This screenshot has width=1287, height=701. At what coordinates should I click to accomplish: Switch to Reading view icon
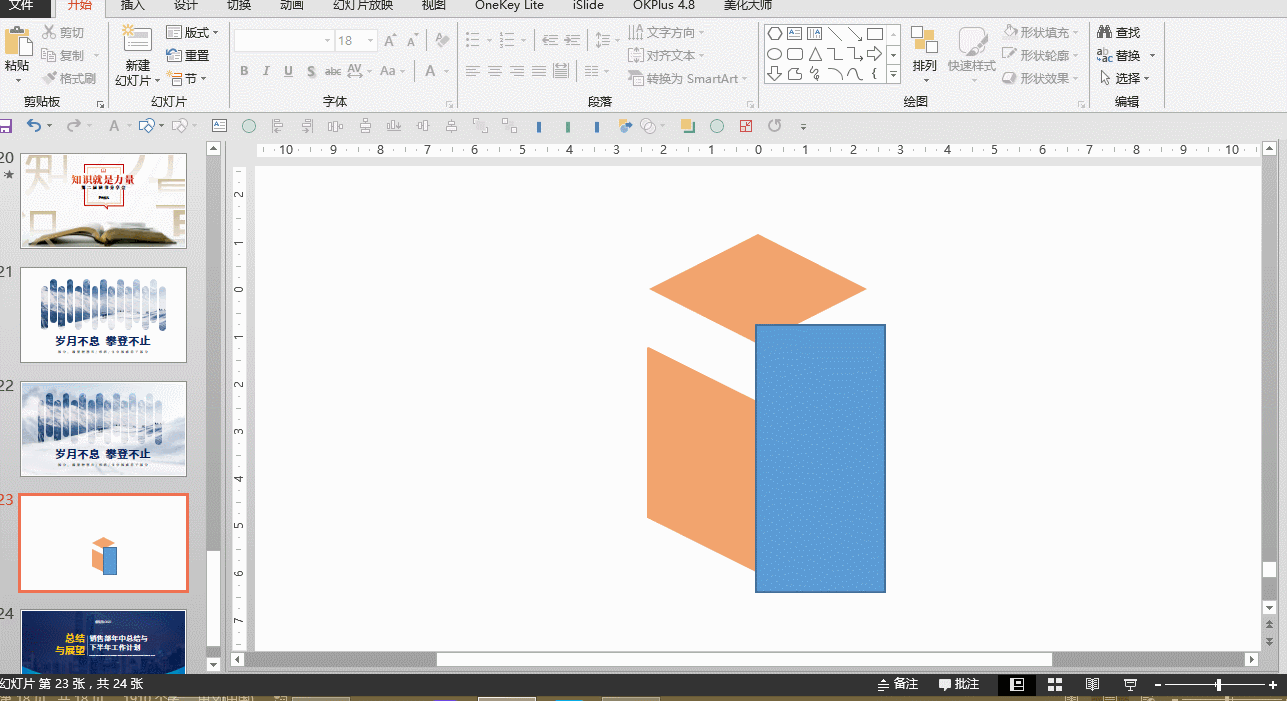(x=1092, y=684)
